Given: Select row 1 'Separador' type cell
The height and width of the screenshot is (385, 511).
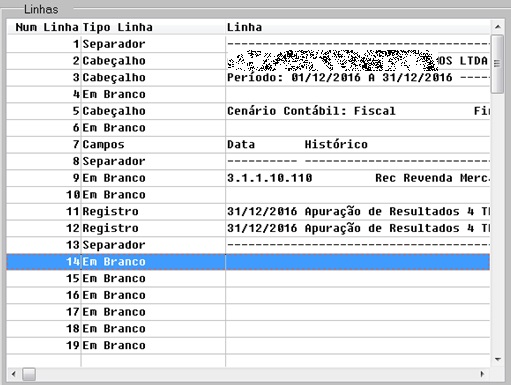Looking at the screenshot, I should click(x=153, y=44).
